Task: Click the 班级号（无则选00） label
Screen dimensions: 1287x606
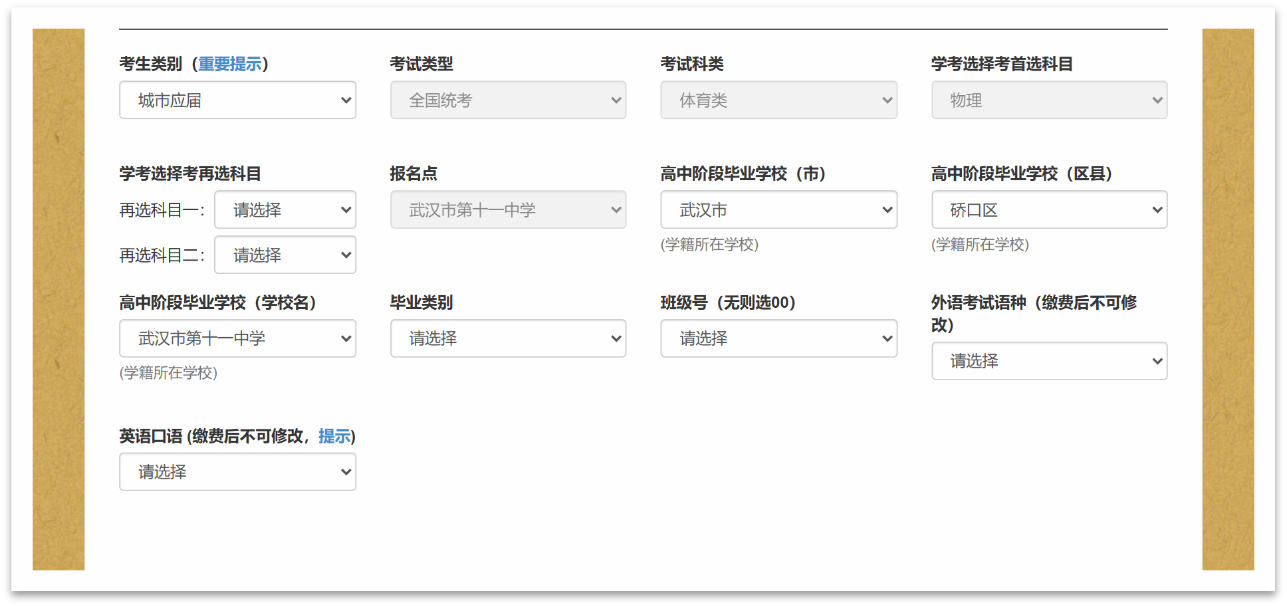Action: [728, 302]
